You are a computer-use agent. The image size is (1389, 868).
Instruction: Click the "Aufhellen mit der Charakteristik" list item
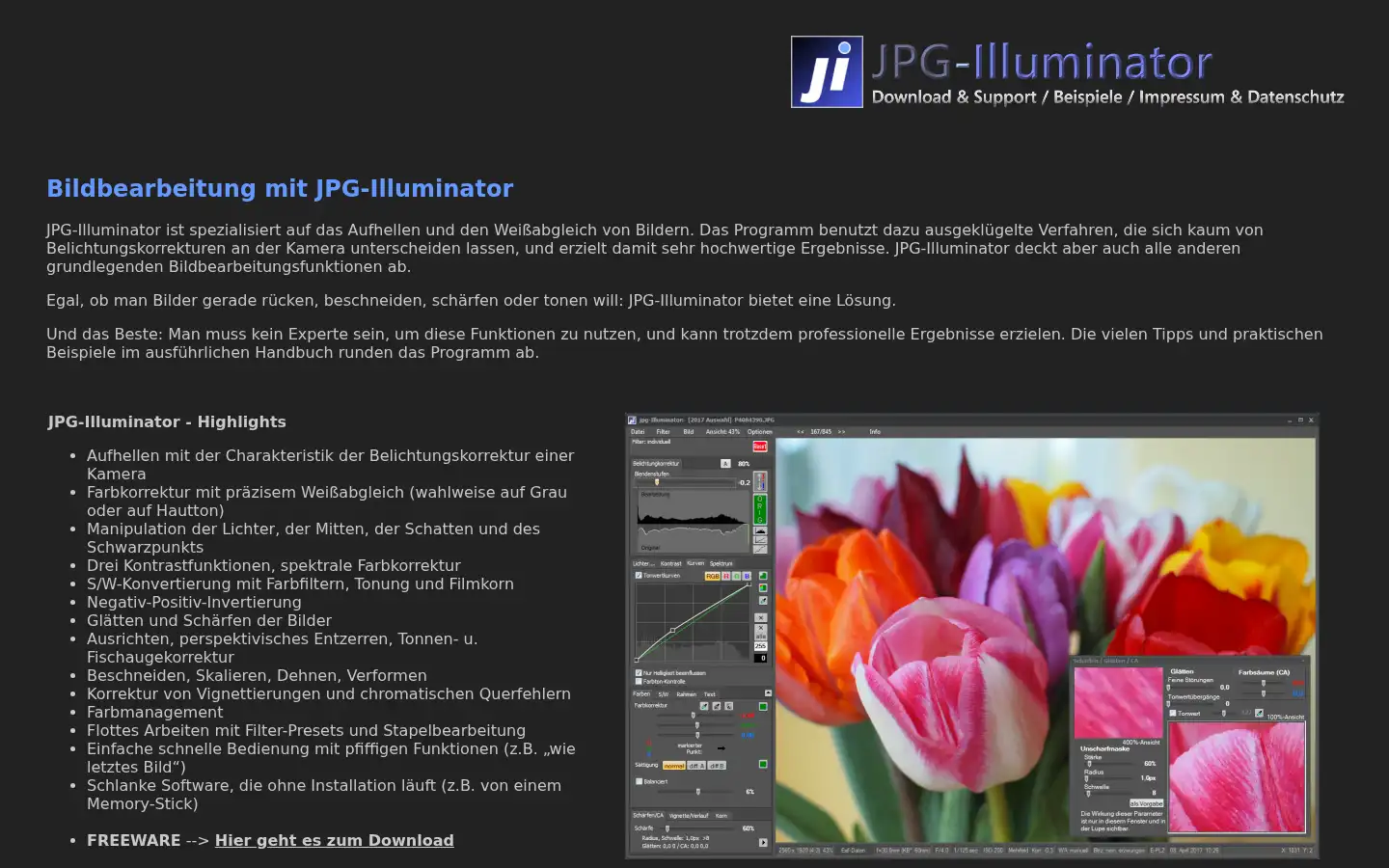click(331, 465)
